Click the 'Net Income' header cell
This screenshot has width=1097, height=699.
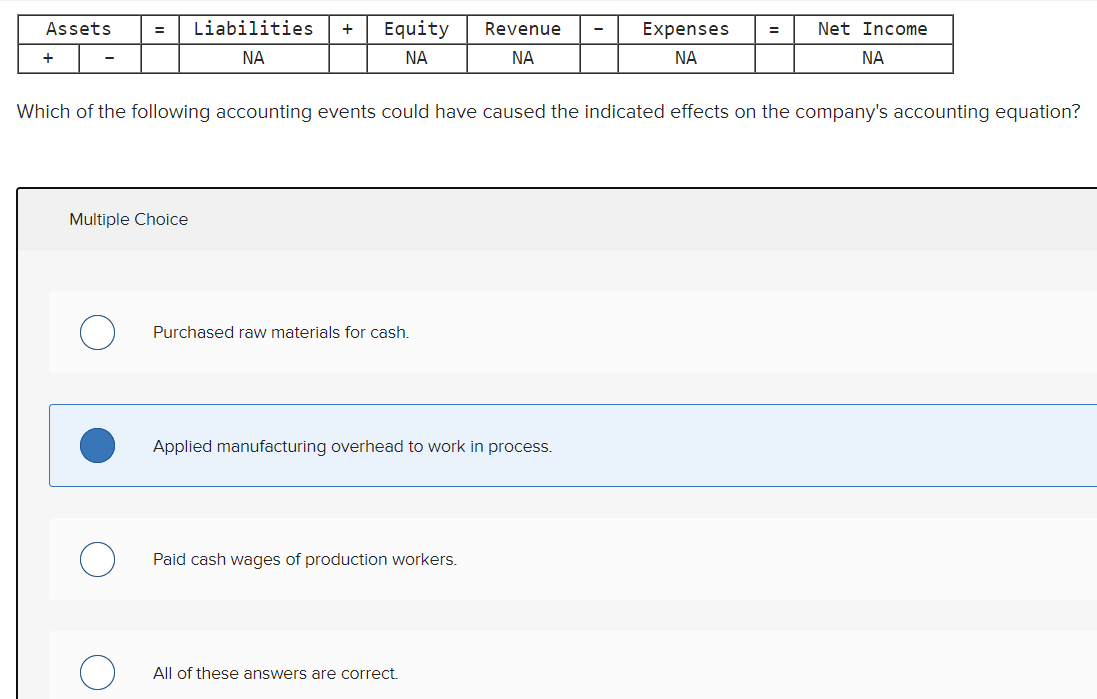(x=872, y=29)
